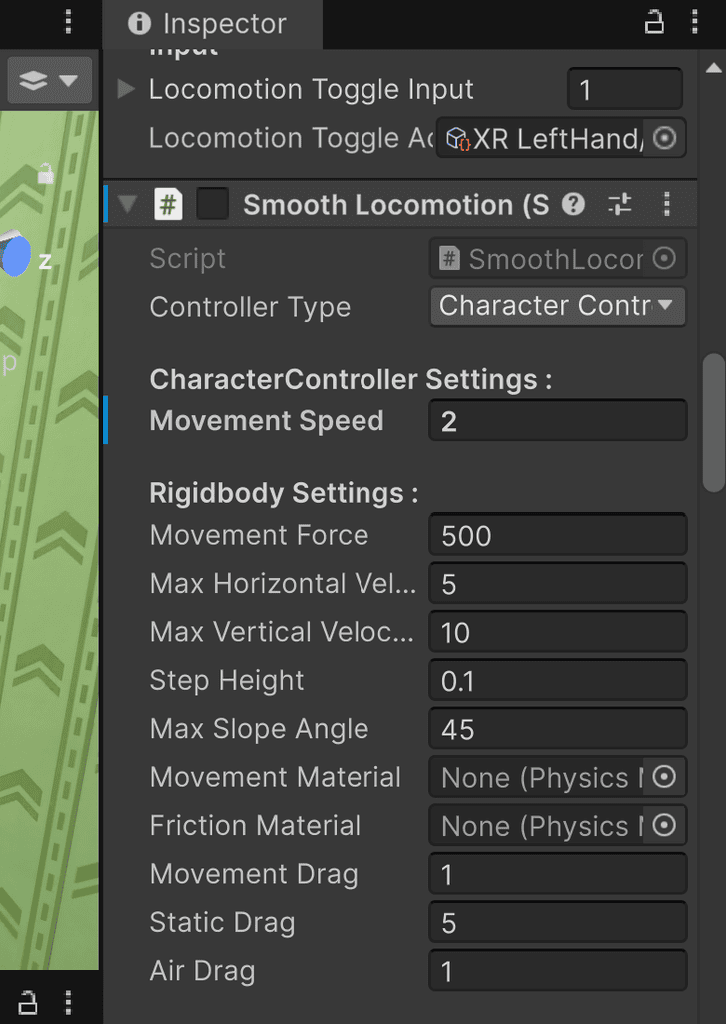726x1024 pixels.
Task: Click the Smooth Locomotion script icon
Action: coord(168,205)
